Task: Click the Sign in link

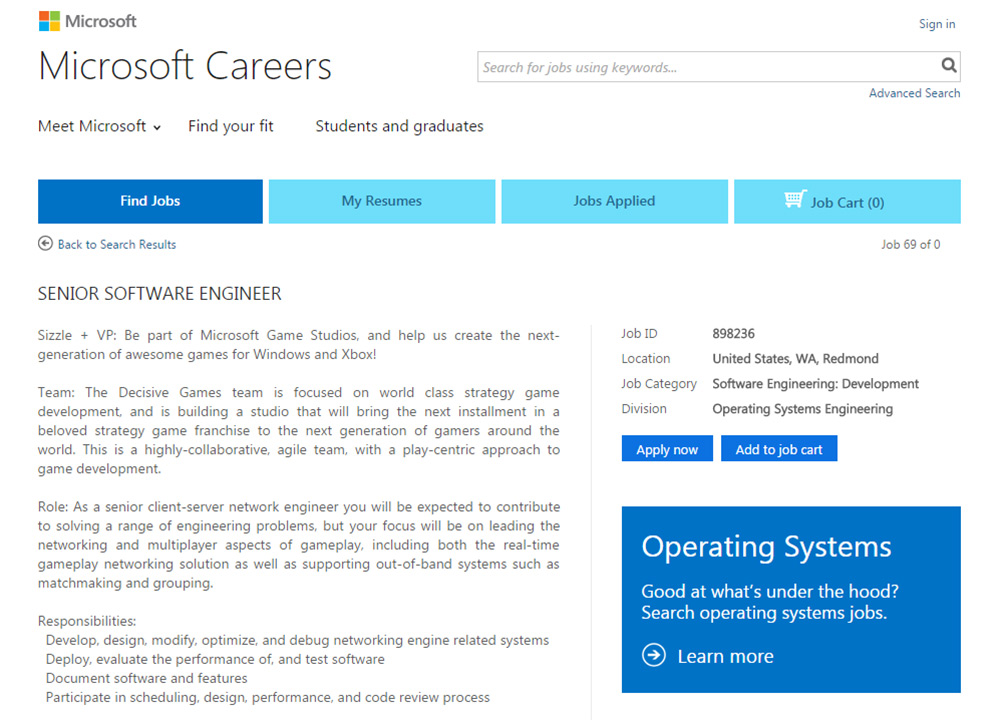Action: 937,24
